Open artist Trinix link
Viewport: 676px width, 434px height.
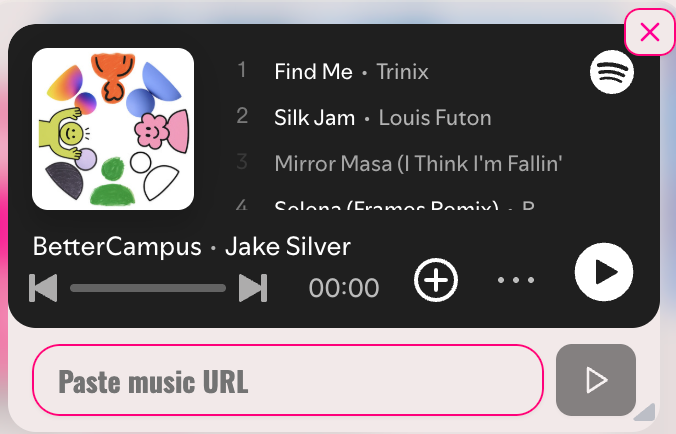click(403, 72)
